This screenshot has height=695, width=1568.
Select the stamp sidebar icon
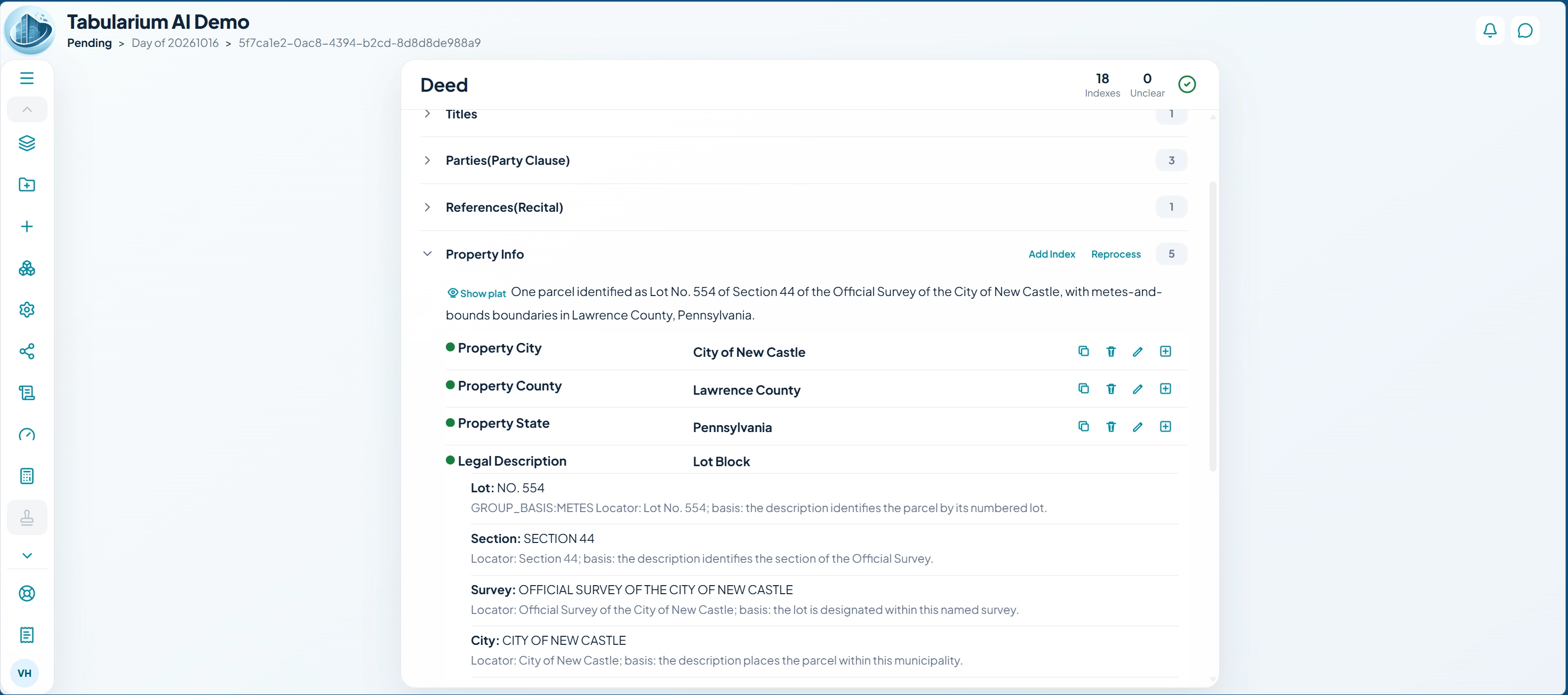pos(27,517)
